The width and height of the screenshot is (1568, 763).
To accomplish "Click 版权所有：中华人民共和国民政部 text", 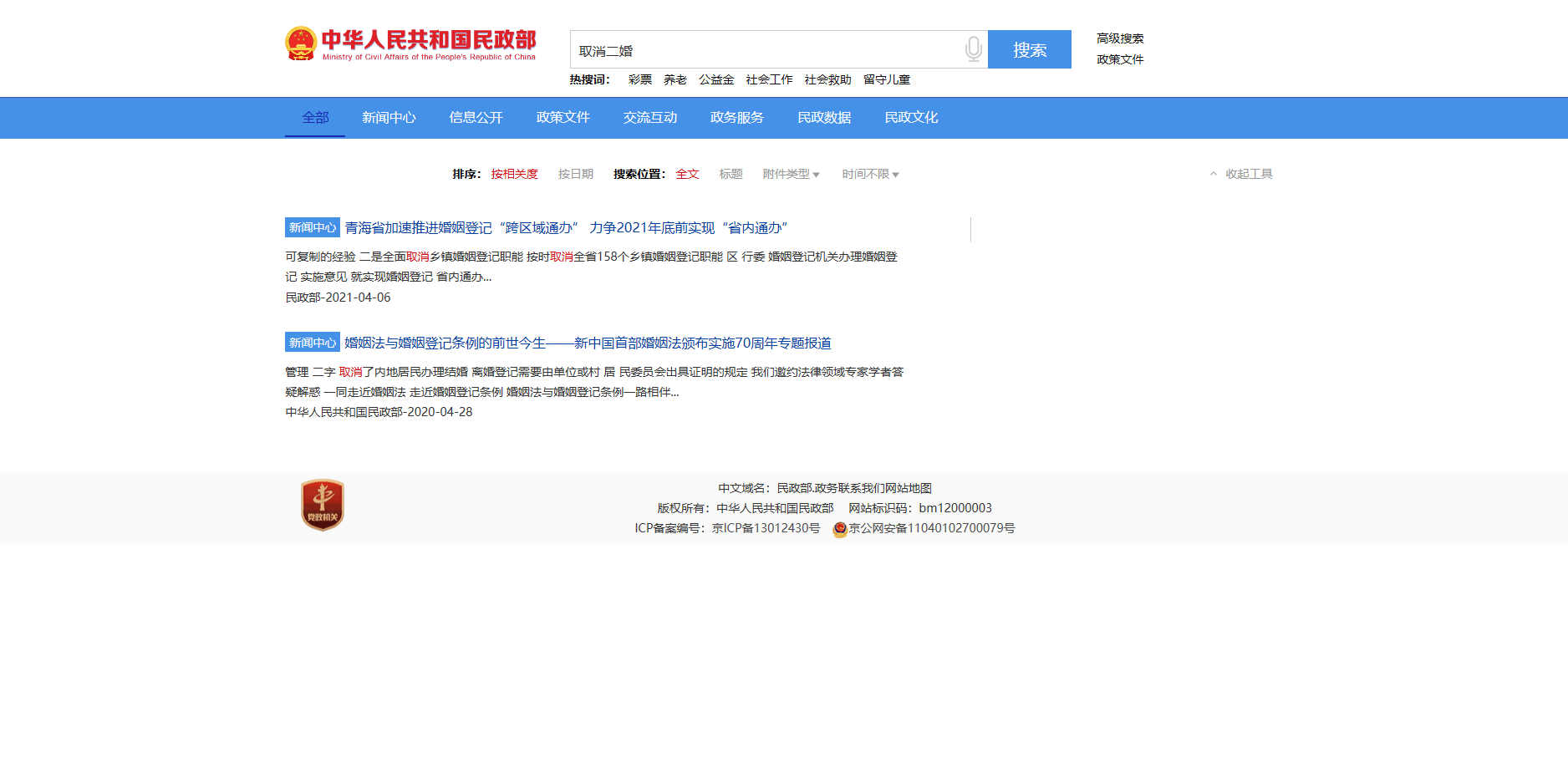I will coord(746,508).
